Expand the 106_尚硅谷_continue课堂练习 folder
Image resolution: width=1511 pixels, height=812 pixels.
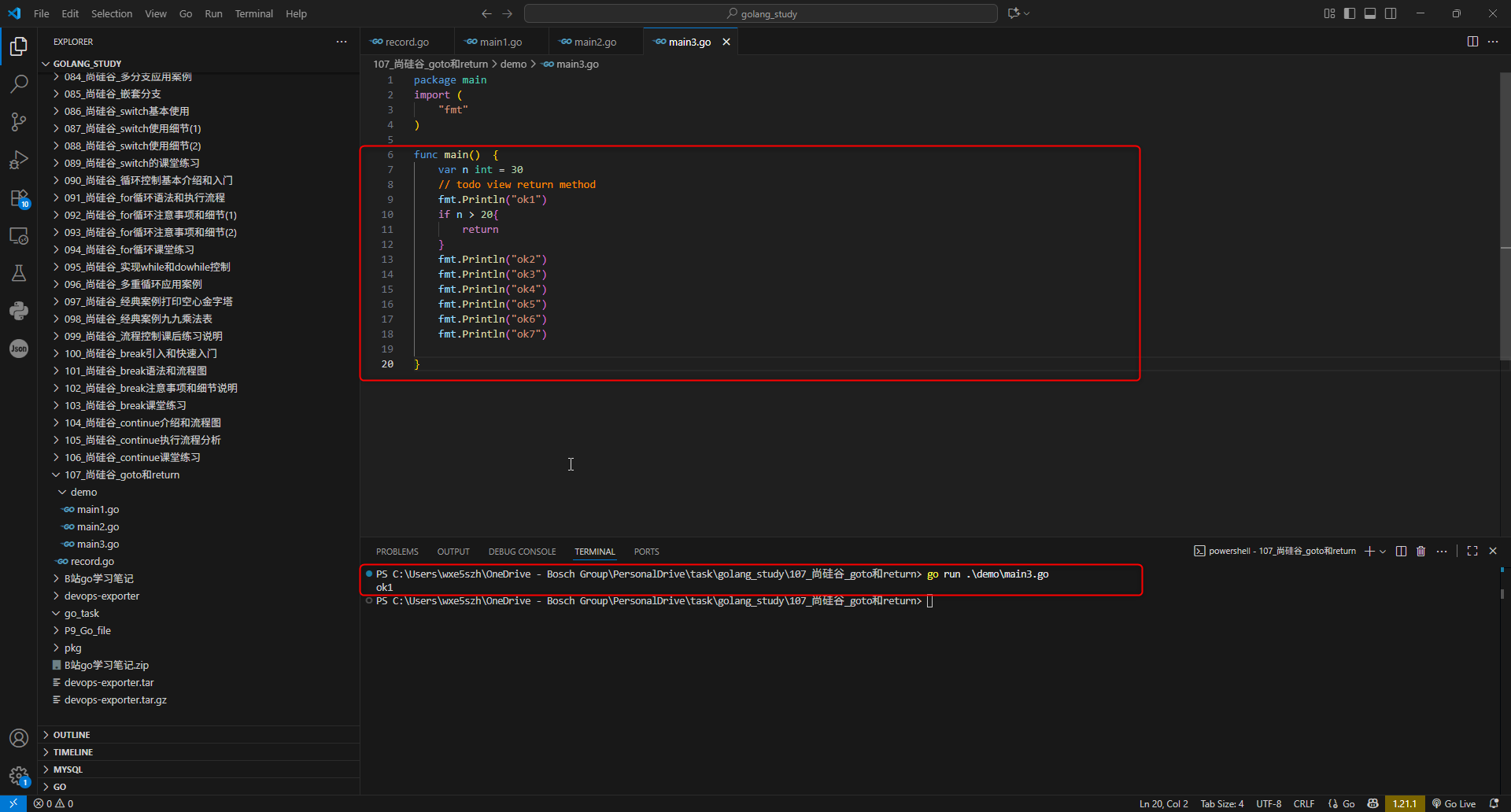tap(199, 457)
